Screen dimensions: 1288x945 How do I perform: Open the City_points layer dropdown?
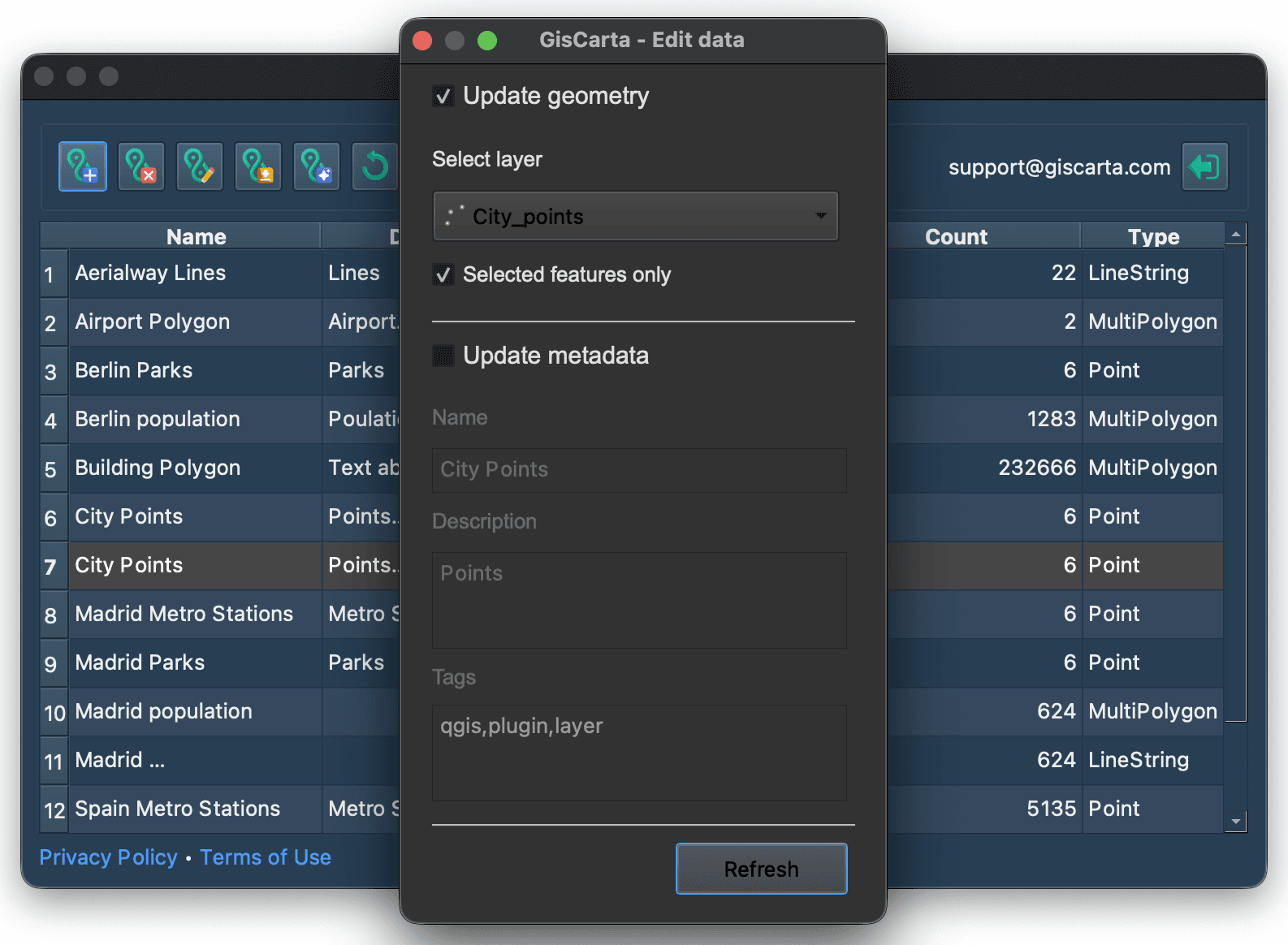pyautogui.click(x=636, y=216)
